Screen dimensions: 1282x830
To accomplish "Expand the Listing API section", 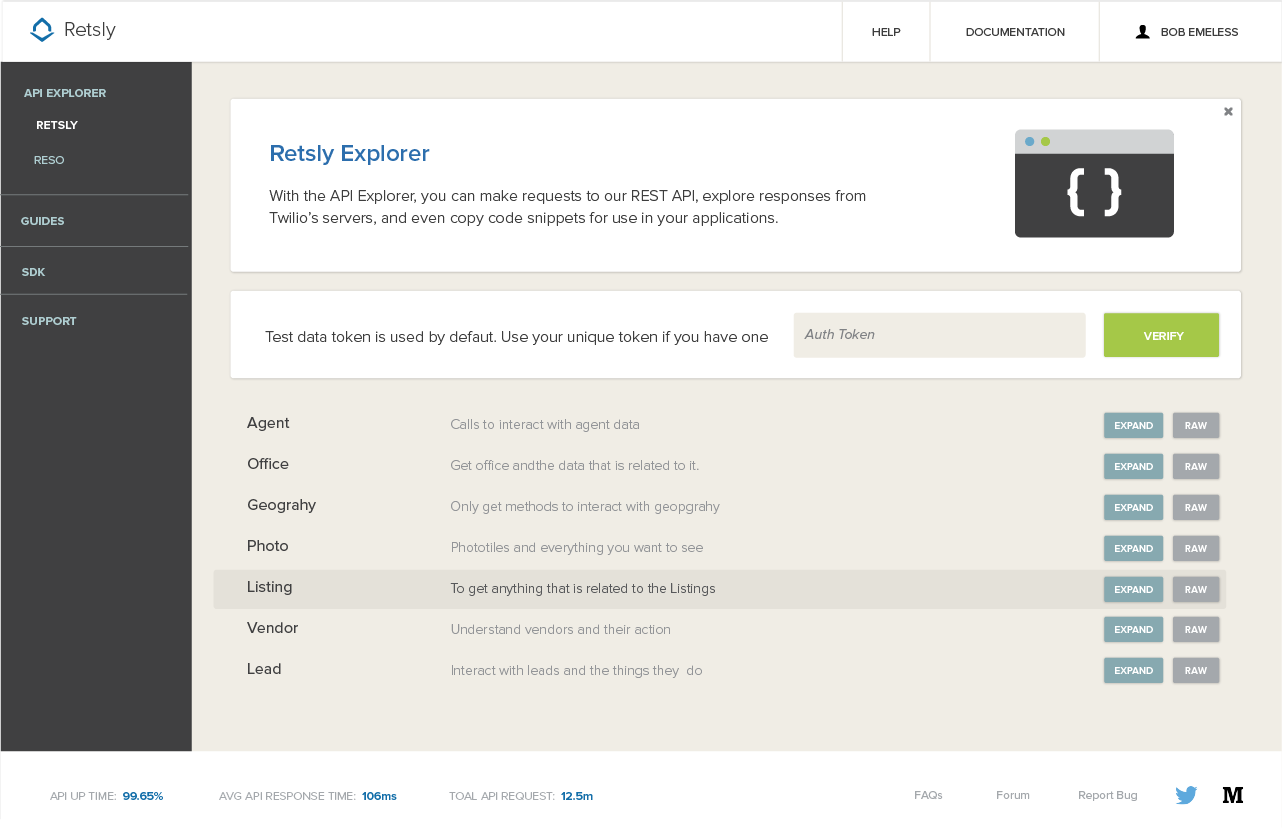I will click(1133, 589).
